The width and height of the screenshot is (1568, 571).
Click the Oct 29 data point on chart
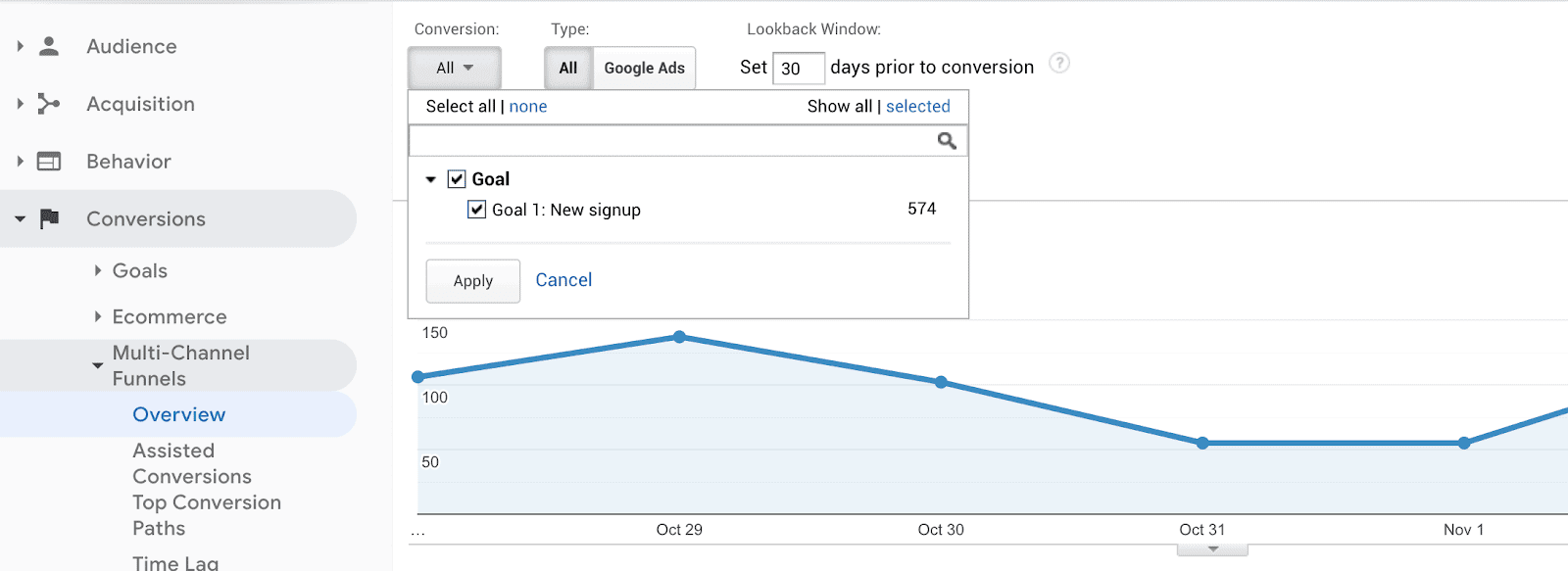pos(680,337)
